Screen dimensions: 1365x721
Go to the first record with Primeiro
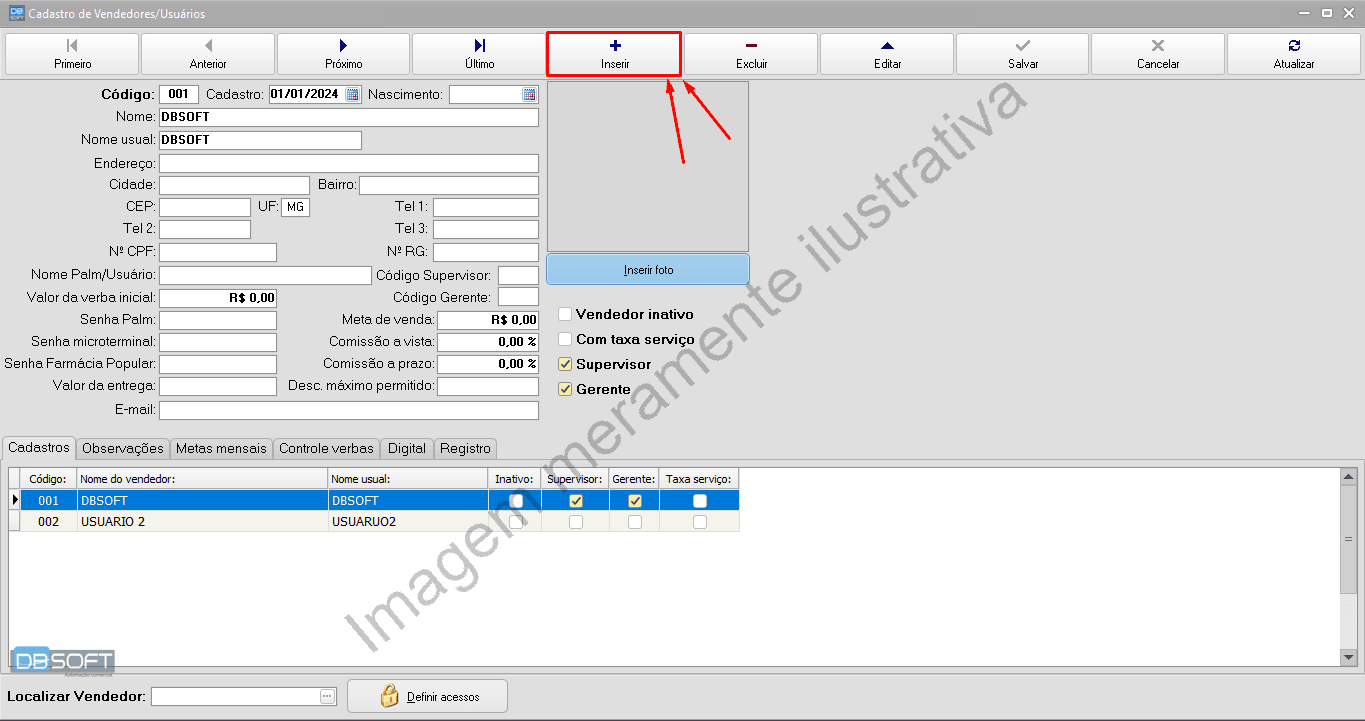[x=72, y=54]
